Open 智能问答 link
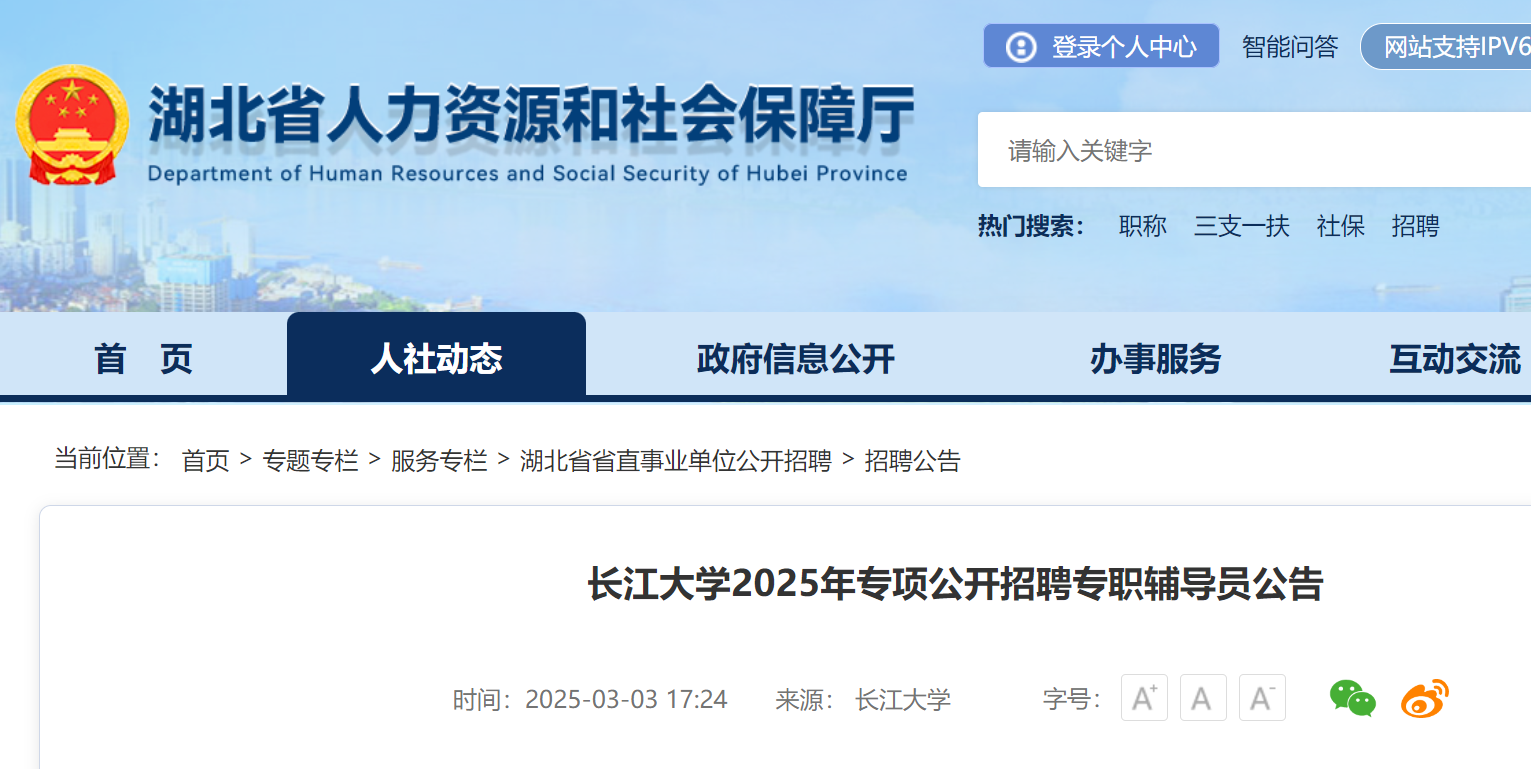This screenshot has width=1531, height=769. point(1290,46)
